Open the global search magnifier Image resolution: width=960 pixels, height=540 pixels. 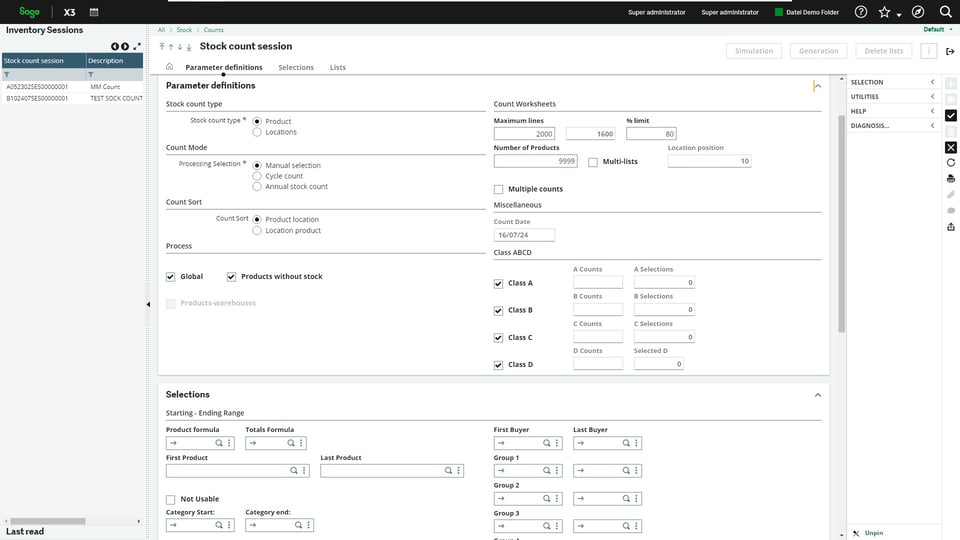945,12
